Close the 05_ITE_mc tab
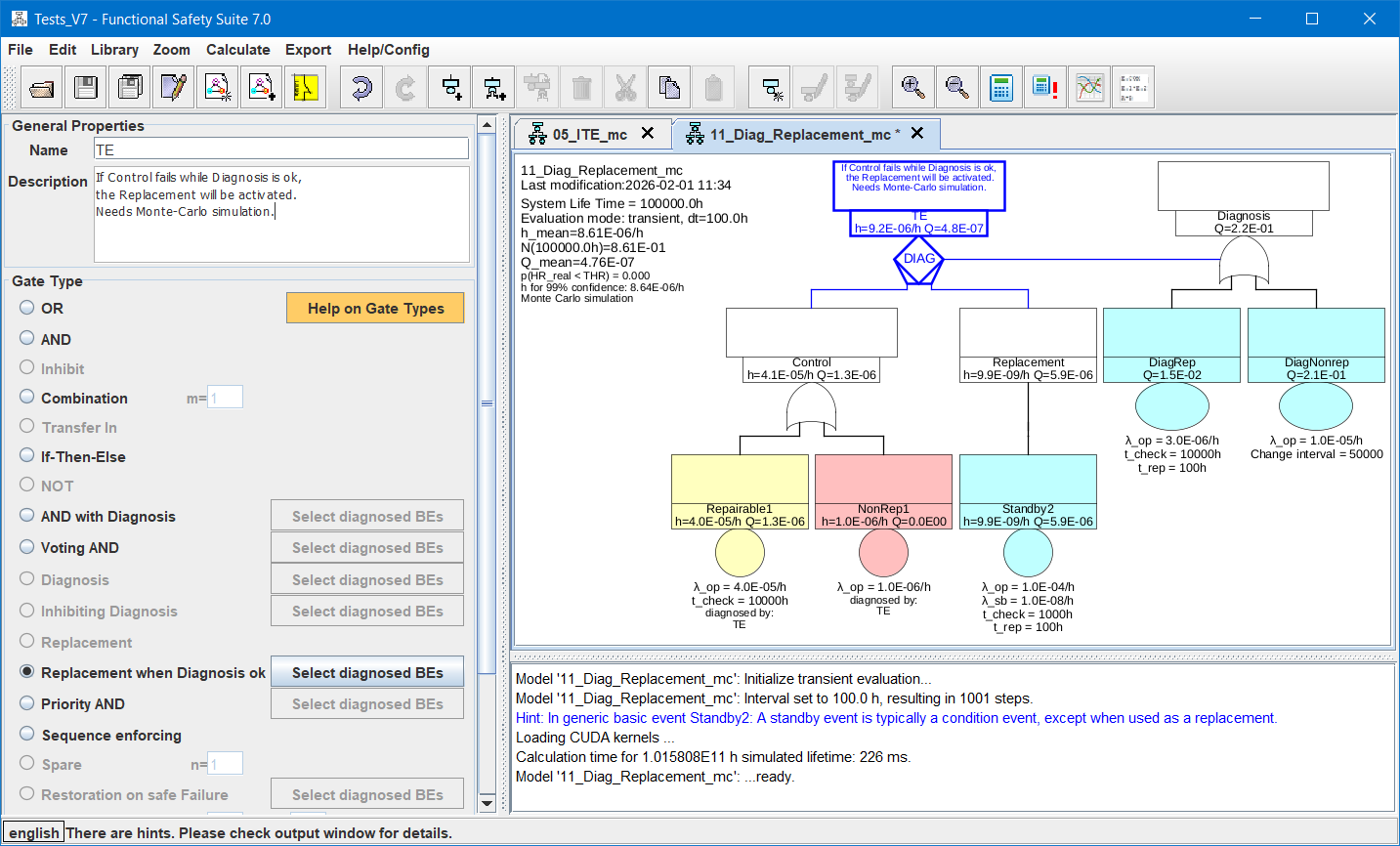 [x=648, y=134]
